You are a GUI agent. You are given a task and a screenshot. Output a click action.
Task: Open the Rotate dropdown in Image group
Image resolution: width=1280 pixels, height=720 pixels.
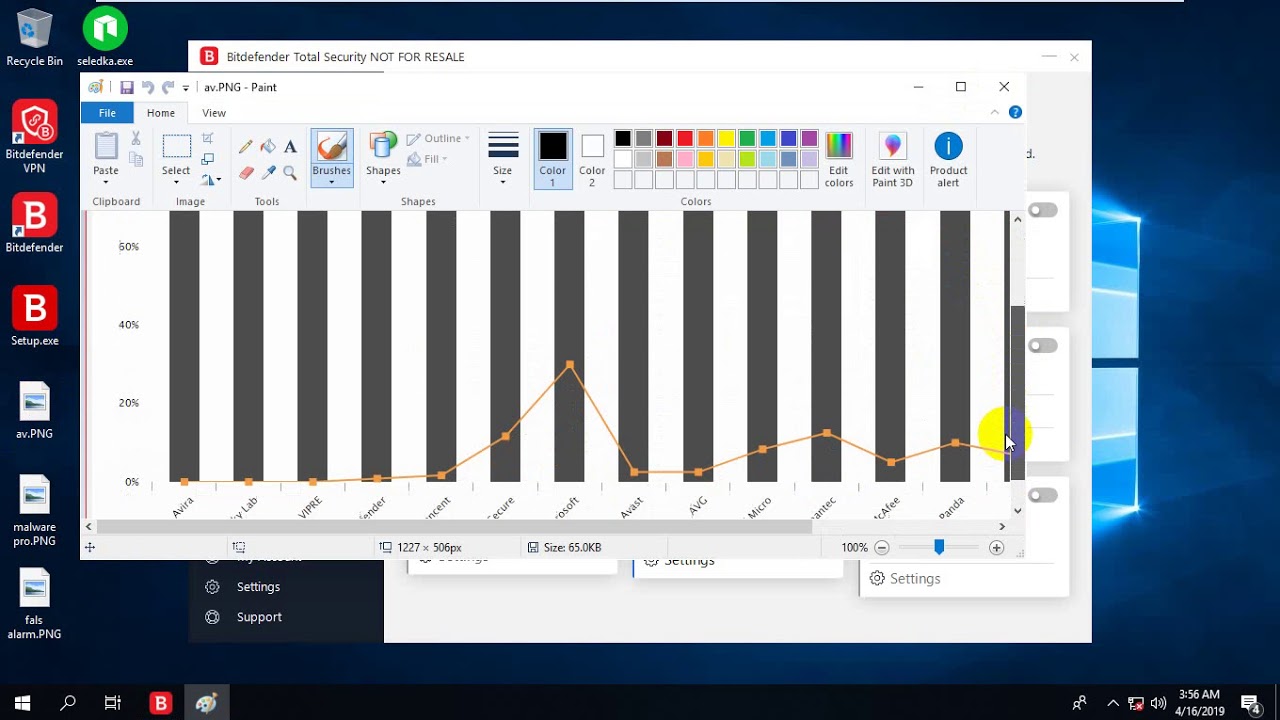[x=211, y=180]
